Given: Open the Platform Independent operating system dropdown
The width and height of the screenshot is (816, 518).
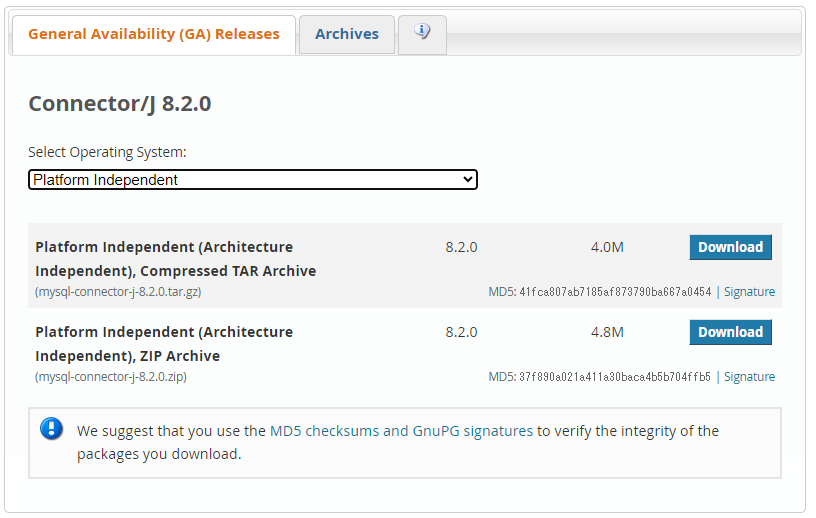Looking at the screenshot, I should tap(253, 180).
